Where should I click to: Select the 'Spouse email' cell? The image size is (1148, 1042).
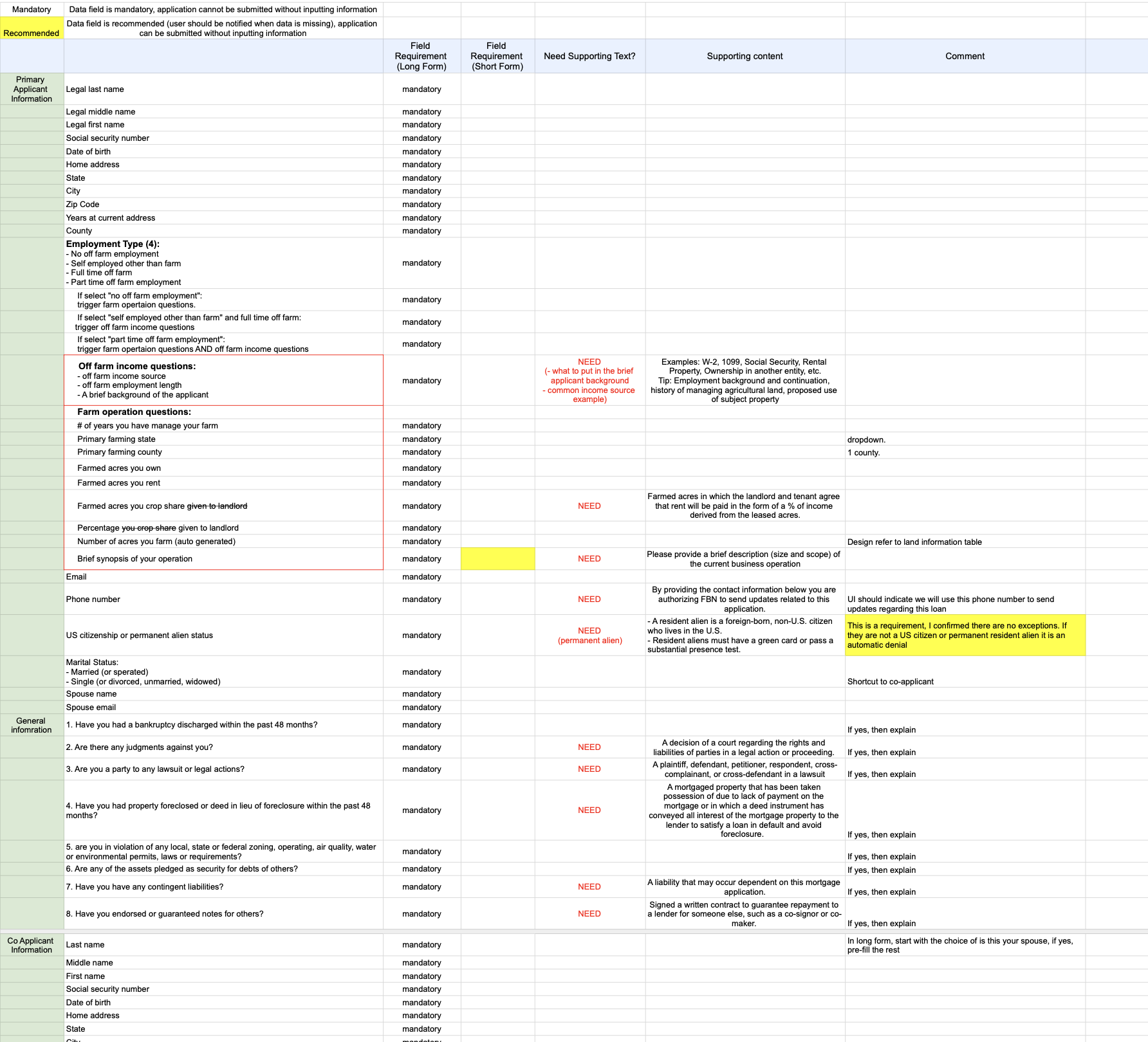click(x=223, y=708)
